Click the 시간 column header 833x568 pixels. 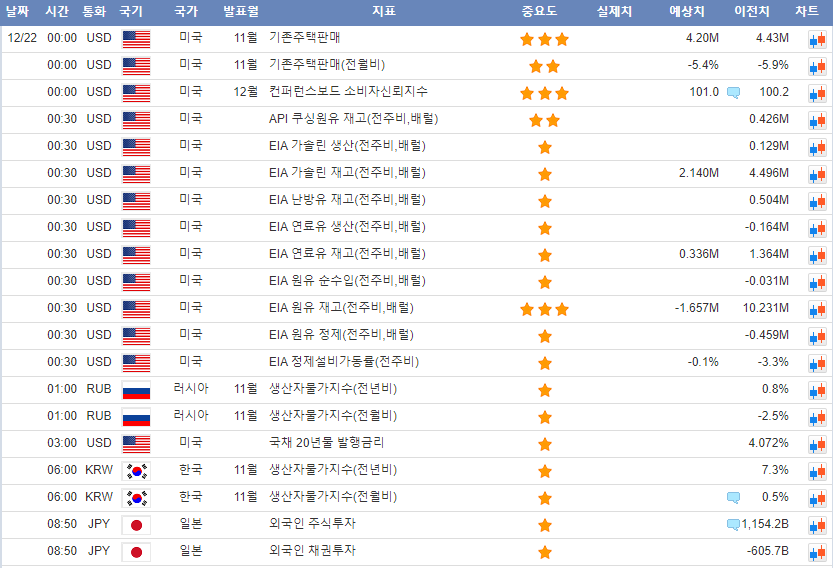click(58, 12)
